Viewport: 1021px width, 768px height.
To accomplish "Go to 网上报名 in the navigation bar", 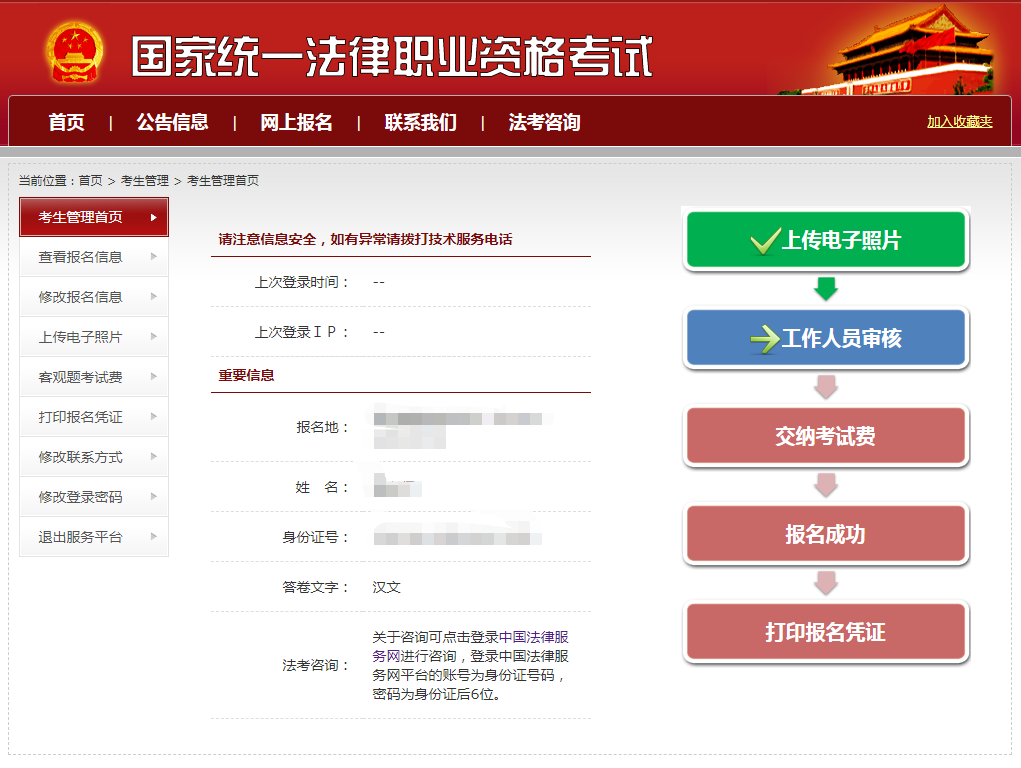I will pyautogui.click(x=296, y=123).
